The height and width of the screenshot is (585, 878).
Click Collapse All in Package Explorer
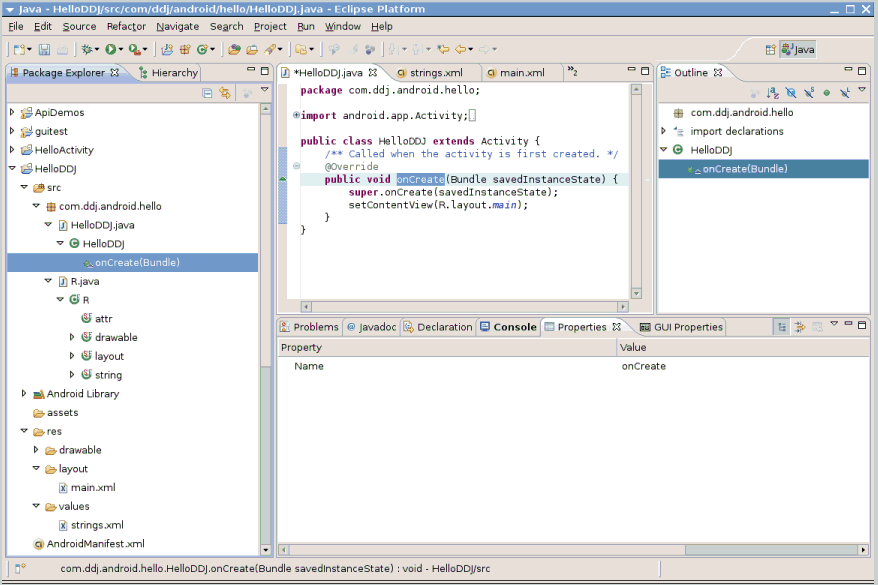(x=208, y=93)
